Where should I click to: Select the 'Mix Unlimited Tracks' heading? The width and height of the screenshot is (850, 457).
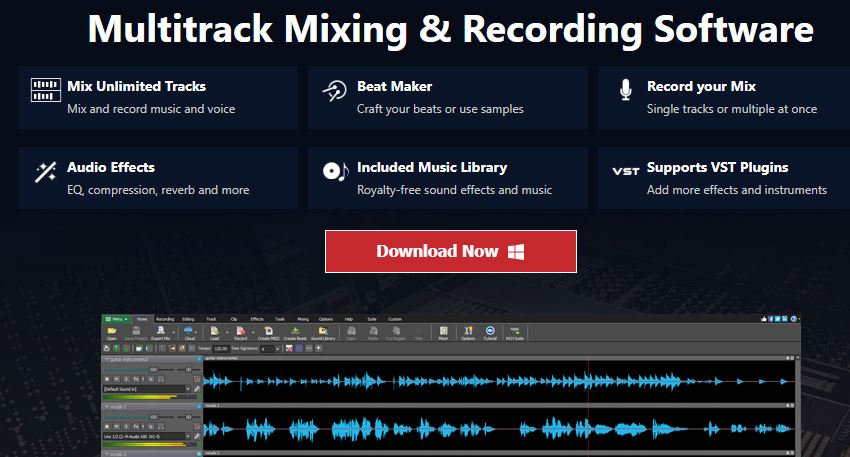point(137,86)
